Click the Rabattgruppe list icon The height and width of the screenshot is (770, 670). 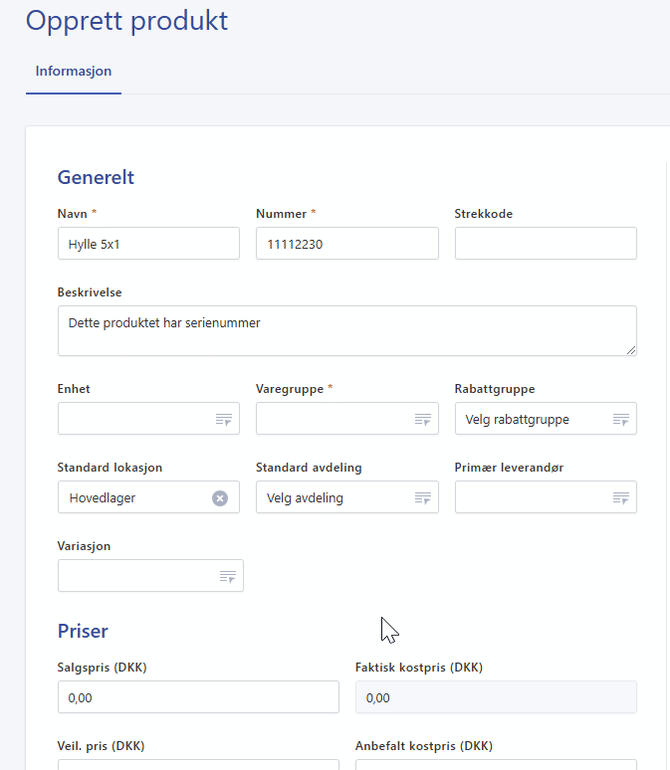coord(621,419)
